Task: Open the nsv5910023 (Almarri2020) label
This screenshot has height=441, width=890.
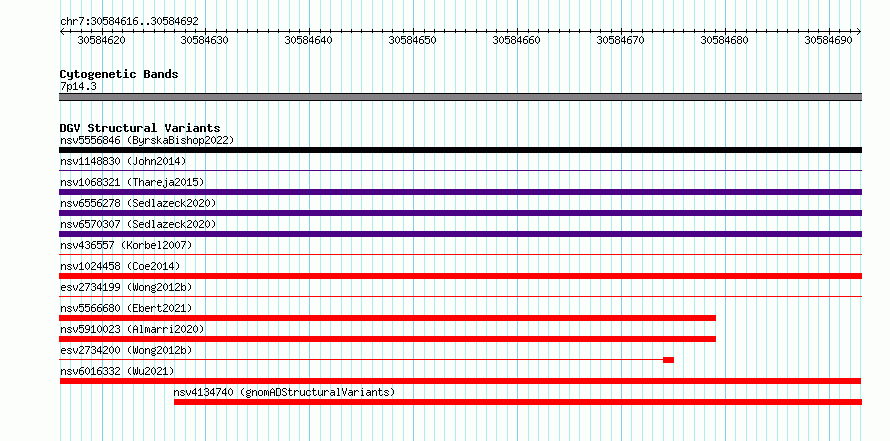Action: (132, 329)
